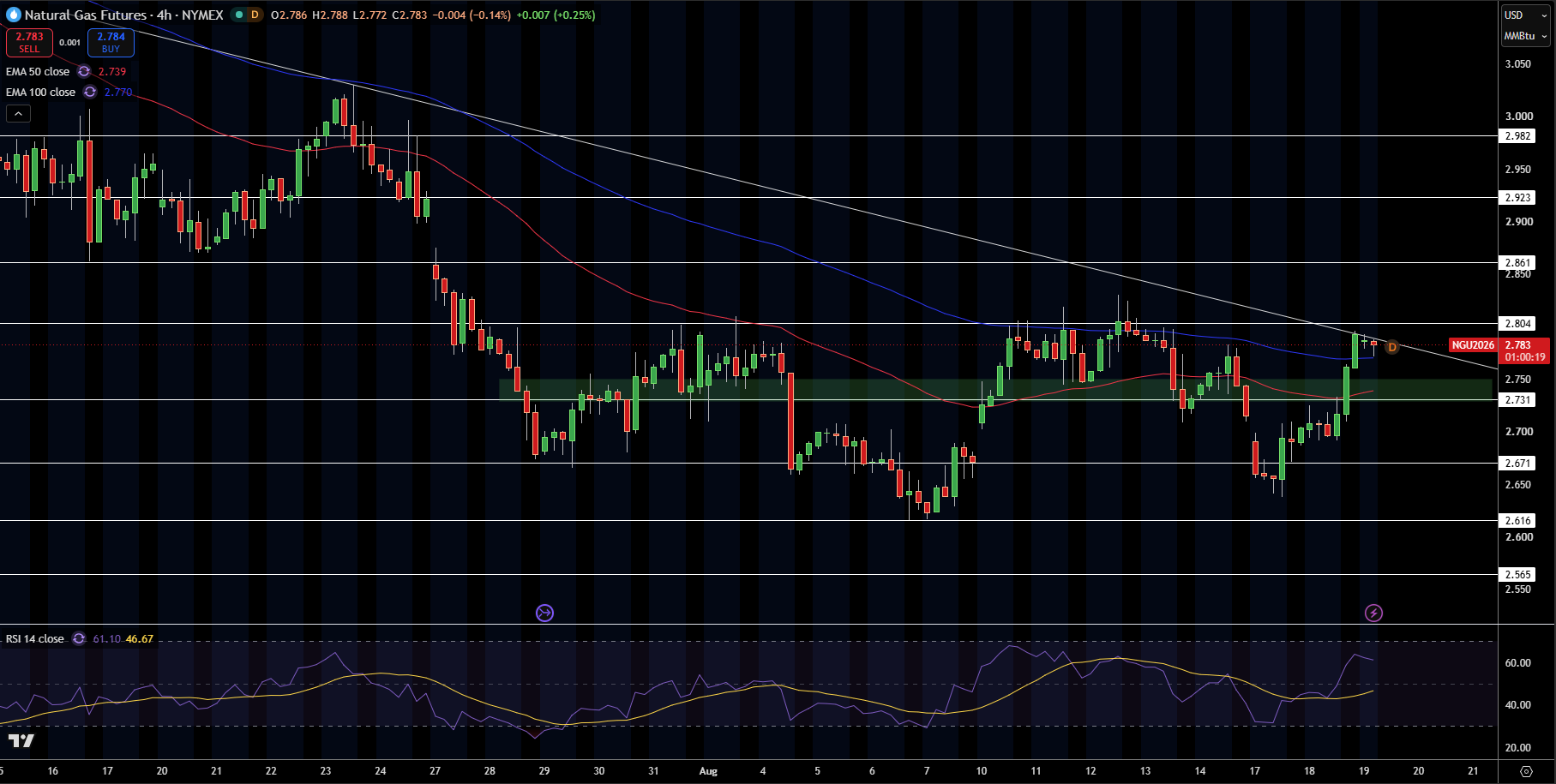Click the NGU2026 contract label
1556x784 pixels.
[1473, 345]
